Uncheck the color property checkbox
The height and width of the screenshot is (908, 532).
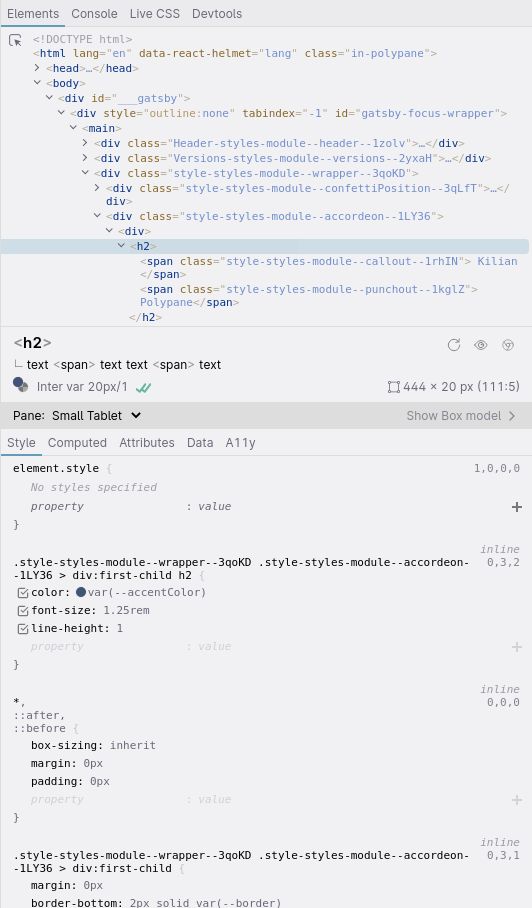tap(23, 593)
